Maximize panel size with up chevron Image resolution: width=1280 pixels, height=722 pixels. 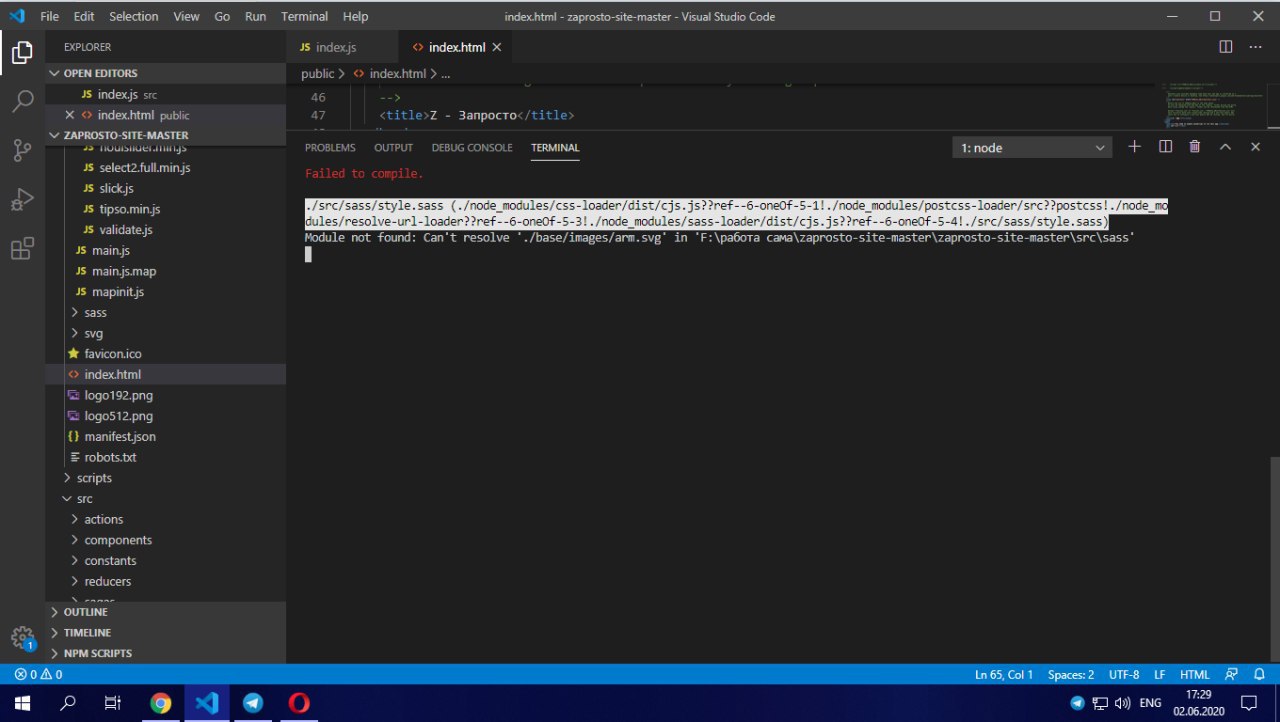click(x=1225, y=147)
